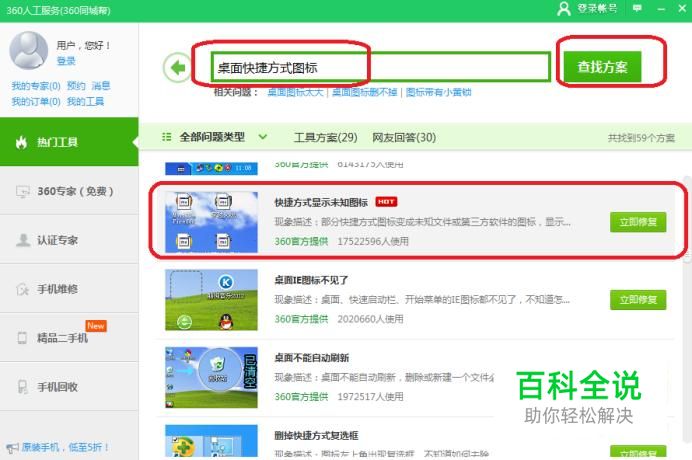This screenshot has width=692, height=460.
Task: Open the 精品二手机 sidebar tab
Action: (x=69, y=338)
